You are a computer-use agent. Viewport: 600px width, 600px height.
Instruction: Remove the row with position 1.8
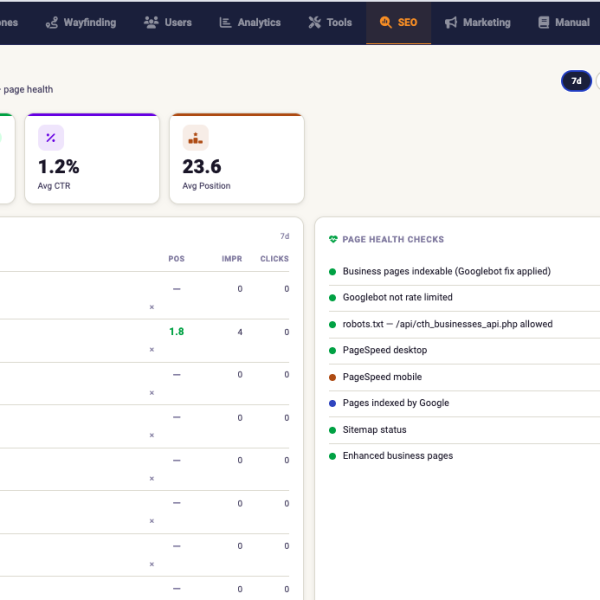(152, 350)
